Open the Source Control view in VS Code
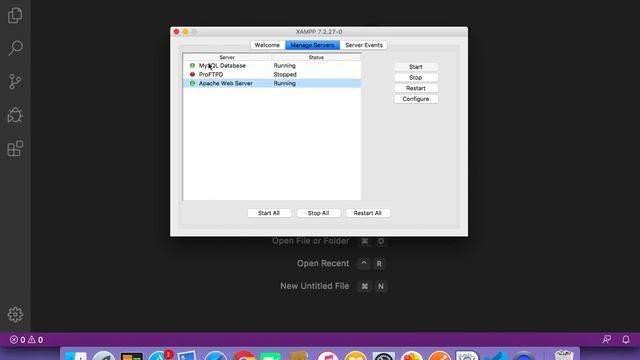 [x=15, y=82]
